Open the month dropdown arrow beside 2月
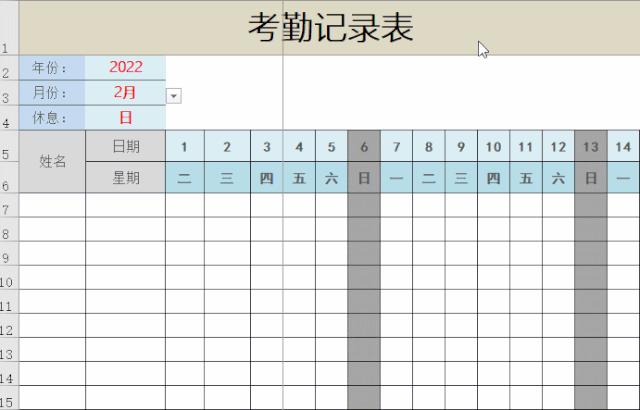 coord(174,96)
